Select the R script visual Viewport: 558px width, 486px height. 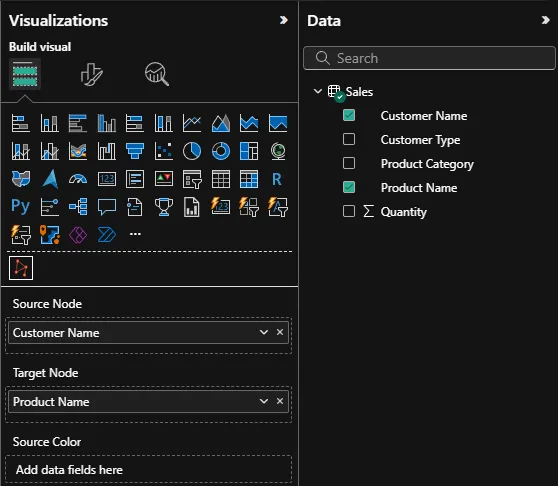(x=277, y=179)
